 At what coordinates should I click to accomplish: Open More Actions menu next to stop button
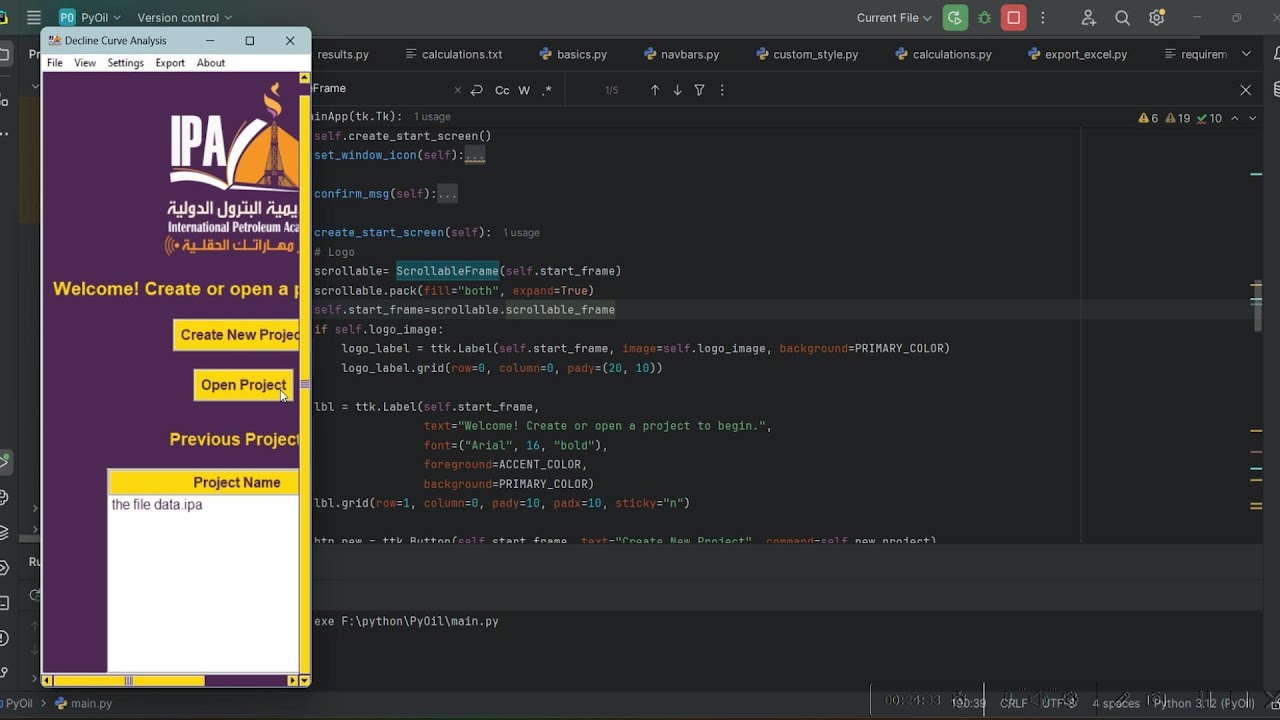tap(1043, 17)
